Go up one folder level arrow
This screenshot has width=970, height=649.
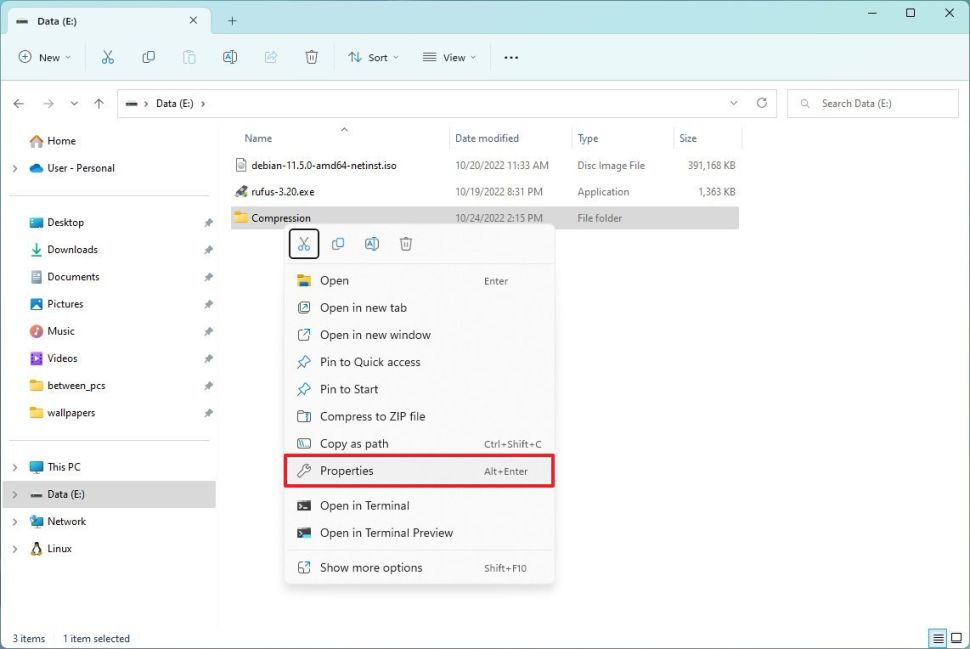pyautogui.click(x=98, y=103)
